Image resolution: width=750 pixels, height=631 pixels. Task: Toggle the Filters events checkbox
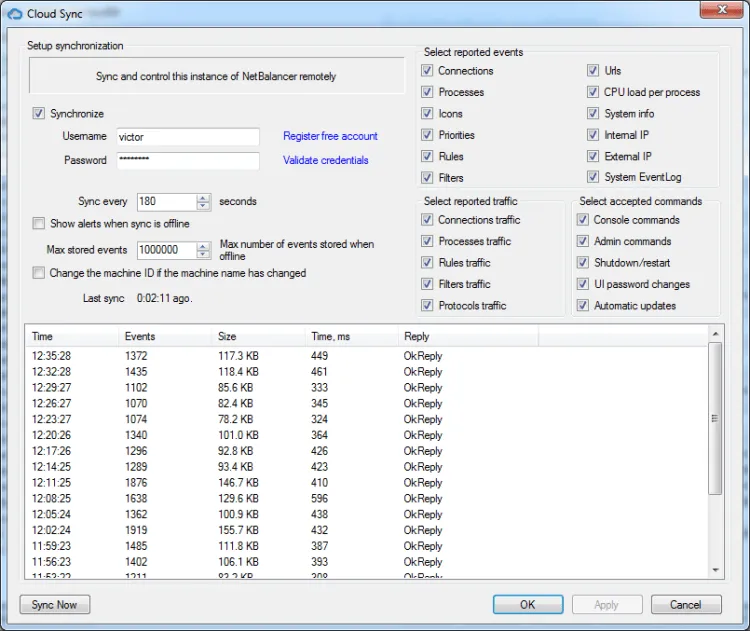427,177
